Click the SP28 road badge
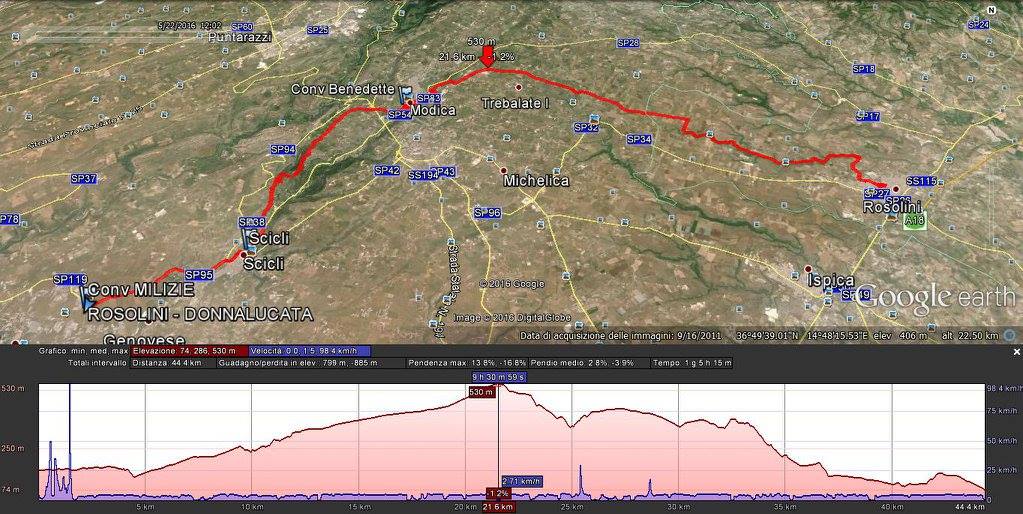The width and height of the screenshot is (1023, 514). [628, 43]
